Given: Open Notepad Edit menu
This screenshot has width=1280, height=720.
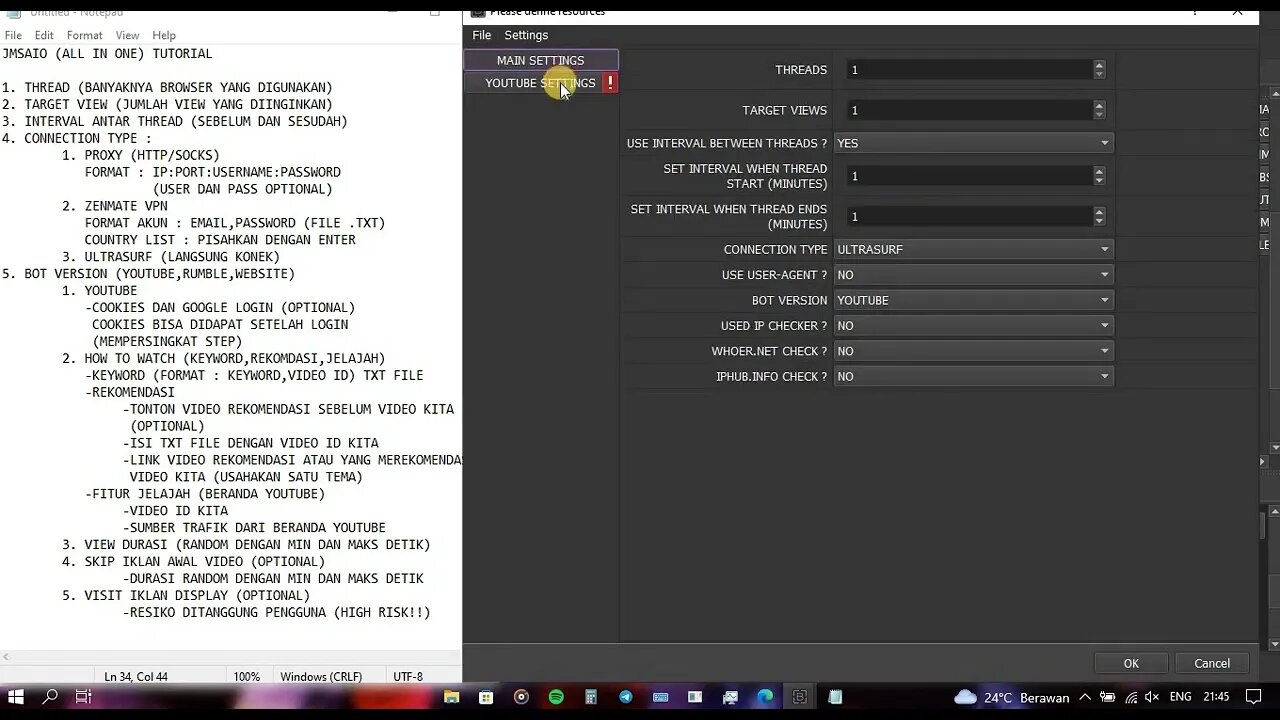Looking at the screenshot, I should pos(44,35).
